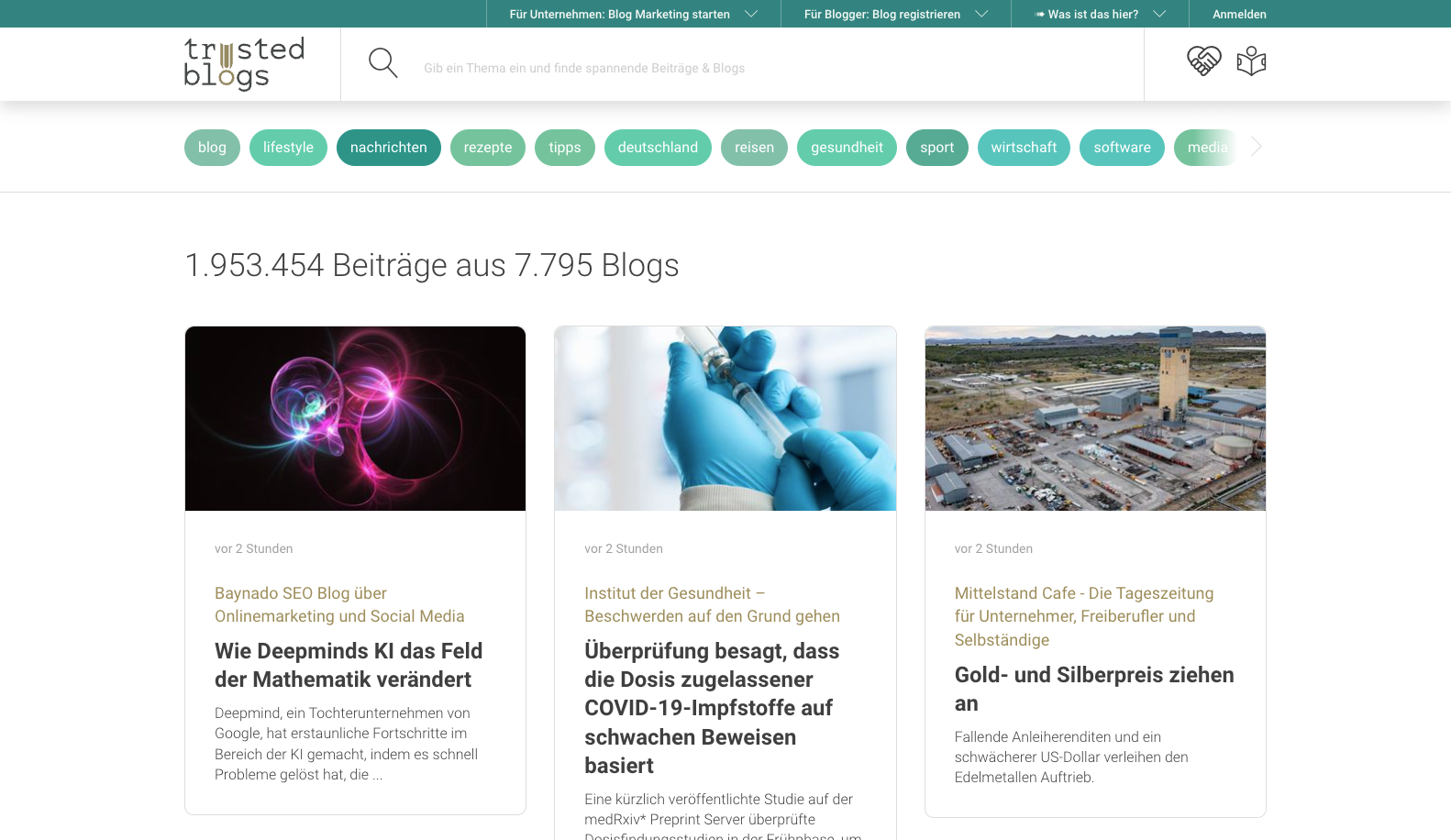
Task: Open the Institut der Gesundheit blog link
Action: [x=712, y=604]
